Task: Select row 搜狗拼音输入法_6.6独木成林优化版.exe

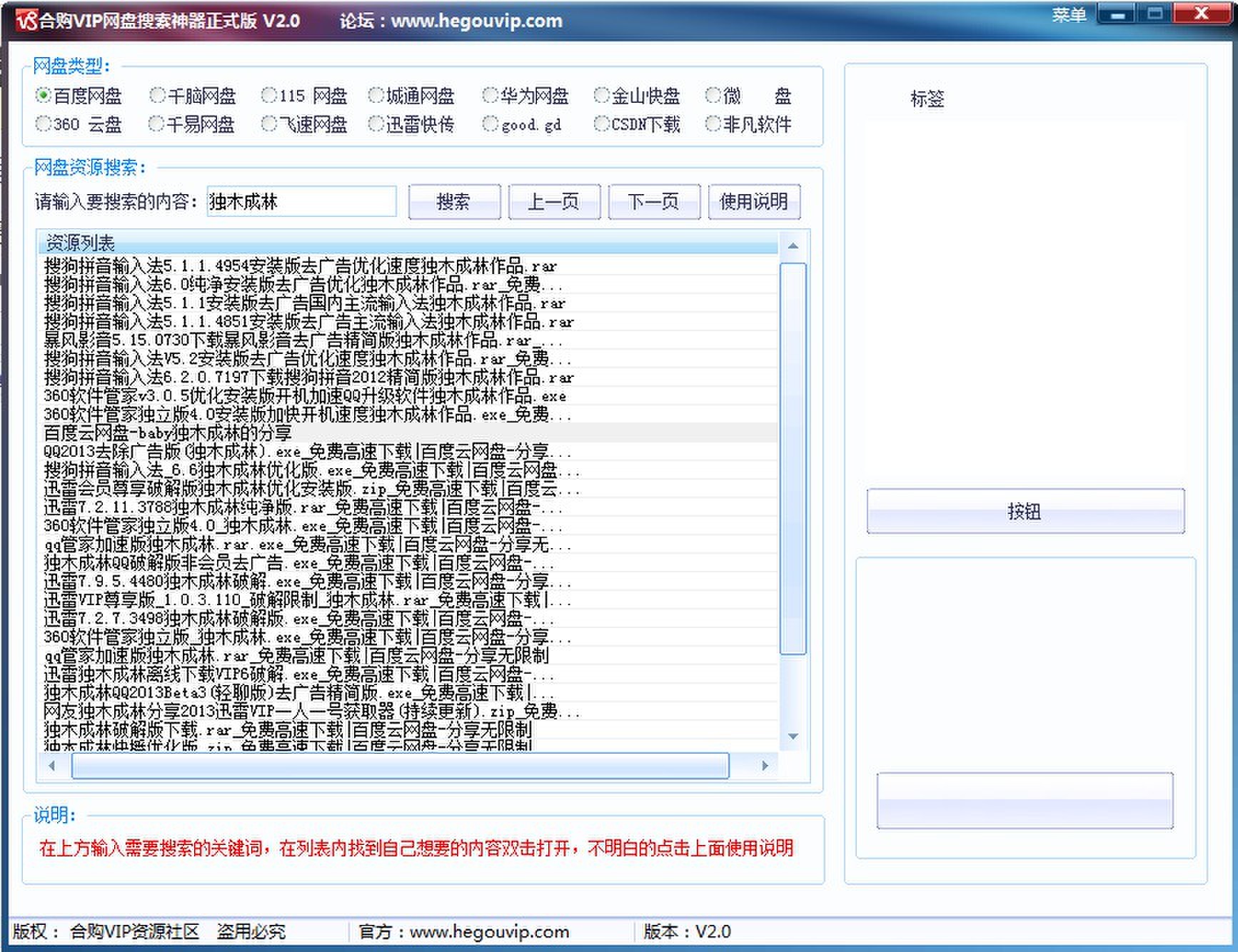Action: (408, 470)
